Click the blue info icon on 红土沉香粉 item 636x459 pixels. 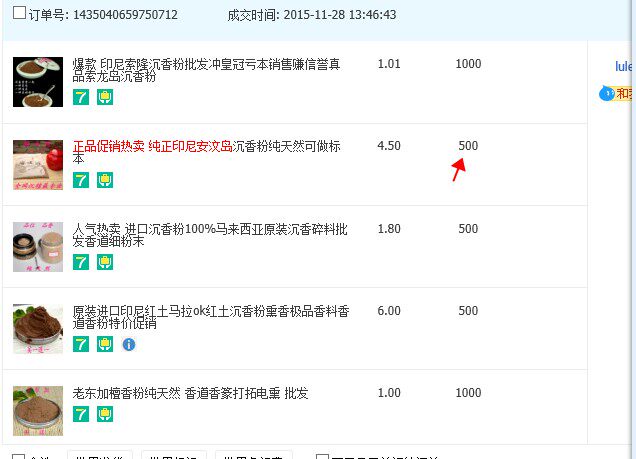click(129, 344)
